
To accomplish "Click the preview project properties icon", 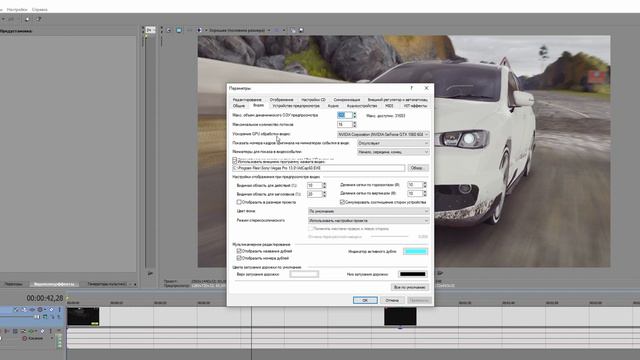I will tap(169, 30).
